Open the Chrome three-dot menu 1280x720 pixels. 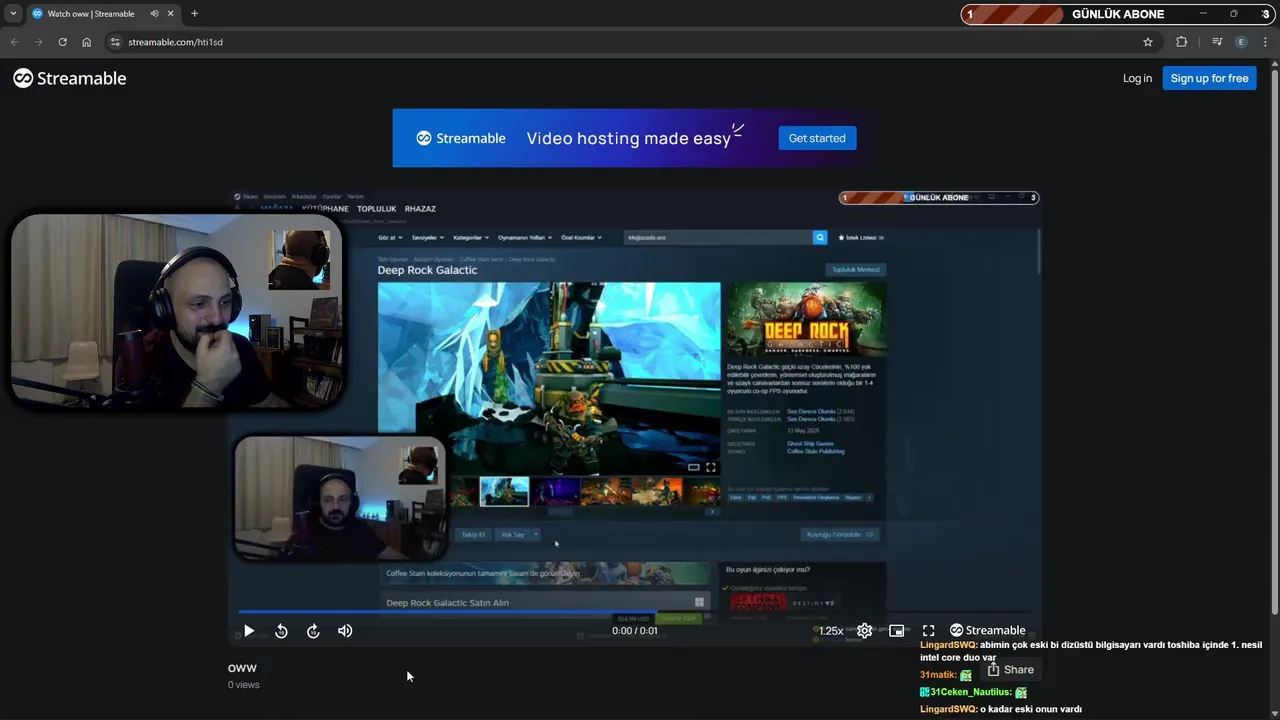(x=1265, y=42)
